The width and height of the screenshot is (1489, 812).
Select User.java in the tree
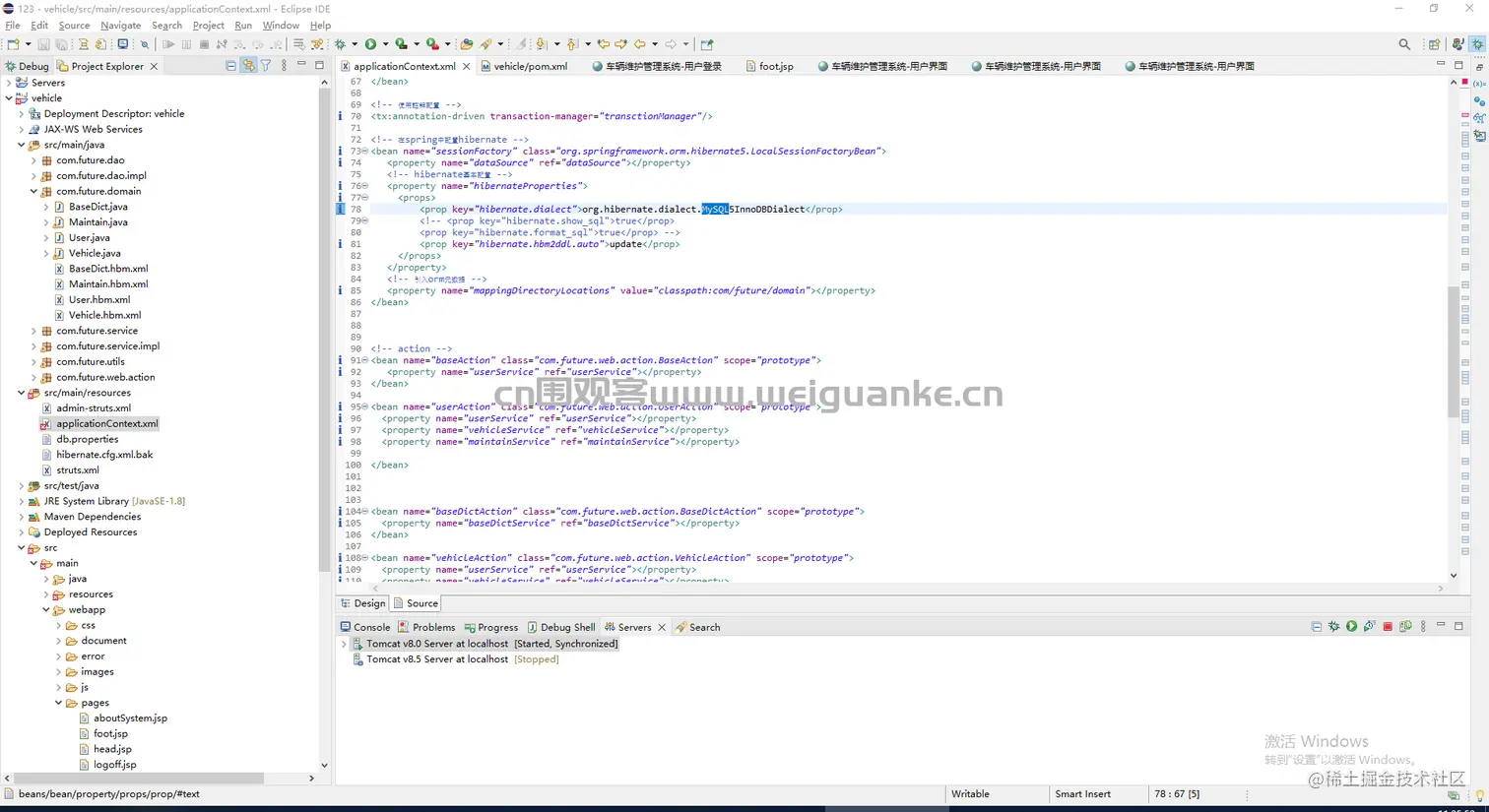click(x=89, y=237)
